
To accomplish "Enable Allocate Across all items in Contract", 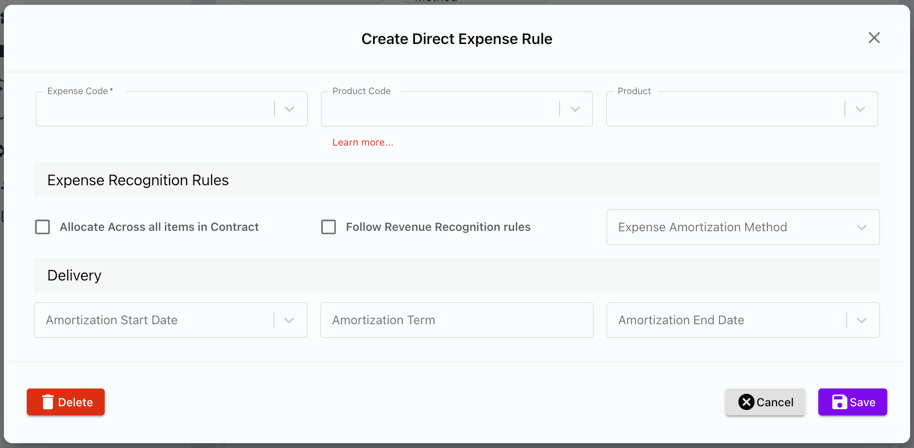I will click(x=43, y=227).
